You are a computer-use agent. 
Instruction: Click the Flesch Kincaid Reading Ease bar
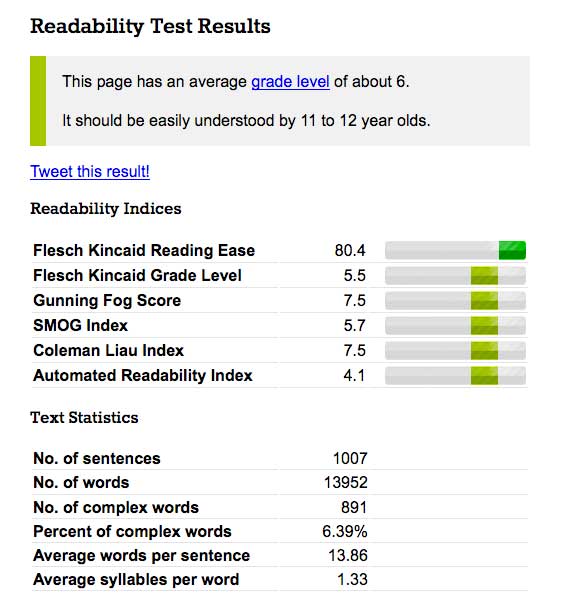455,250
